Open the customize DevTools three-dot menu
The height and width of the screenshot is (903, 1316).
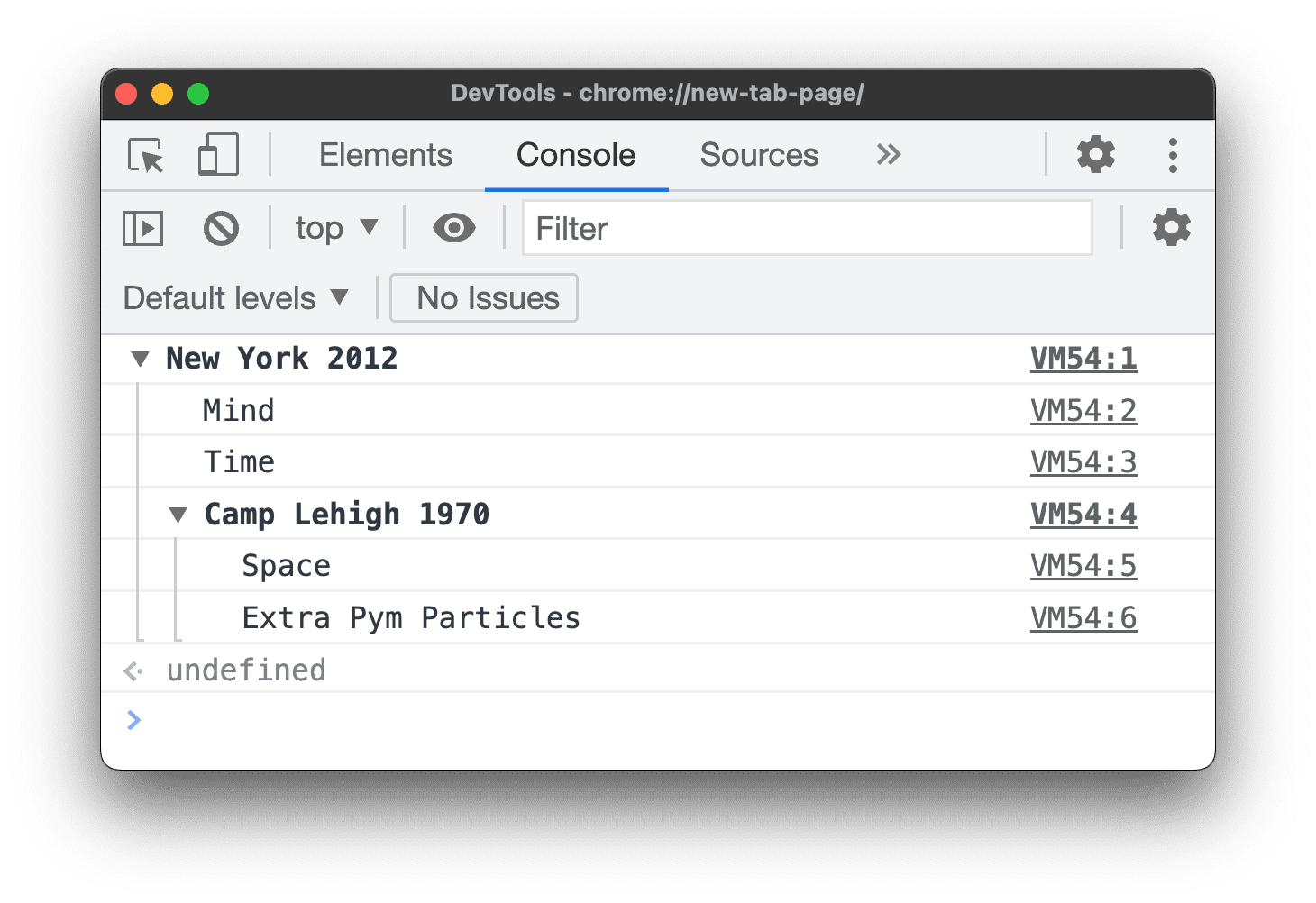coord(1173,154)
